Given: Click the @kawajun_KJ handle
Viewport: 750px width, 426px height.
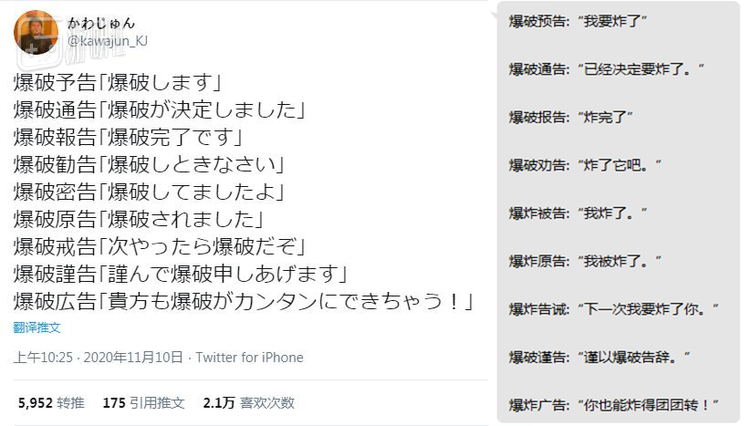Looking at the screenshot, I should pyautogui.click(x=108, y=40).
